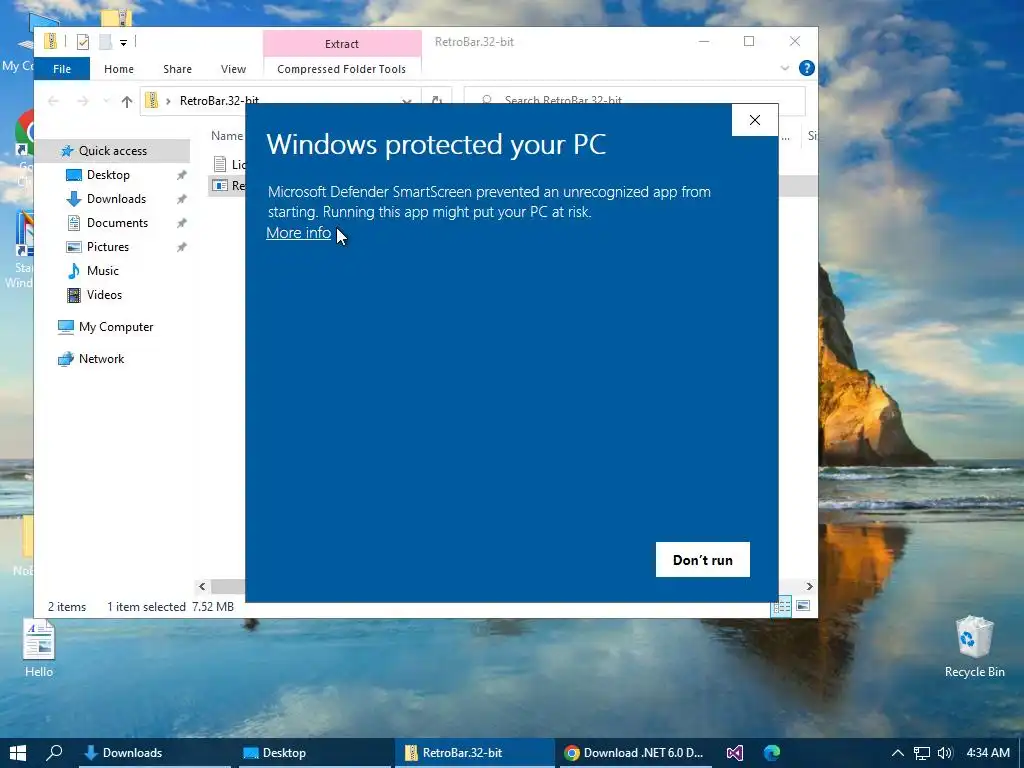The height and width of the screenshot is (768, 1024).
Task: Open address bar history dropdown
Action: pos(407,101)
